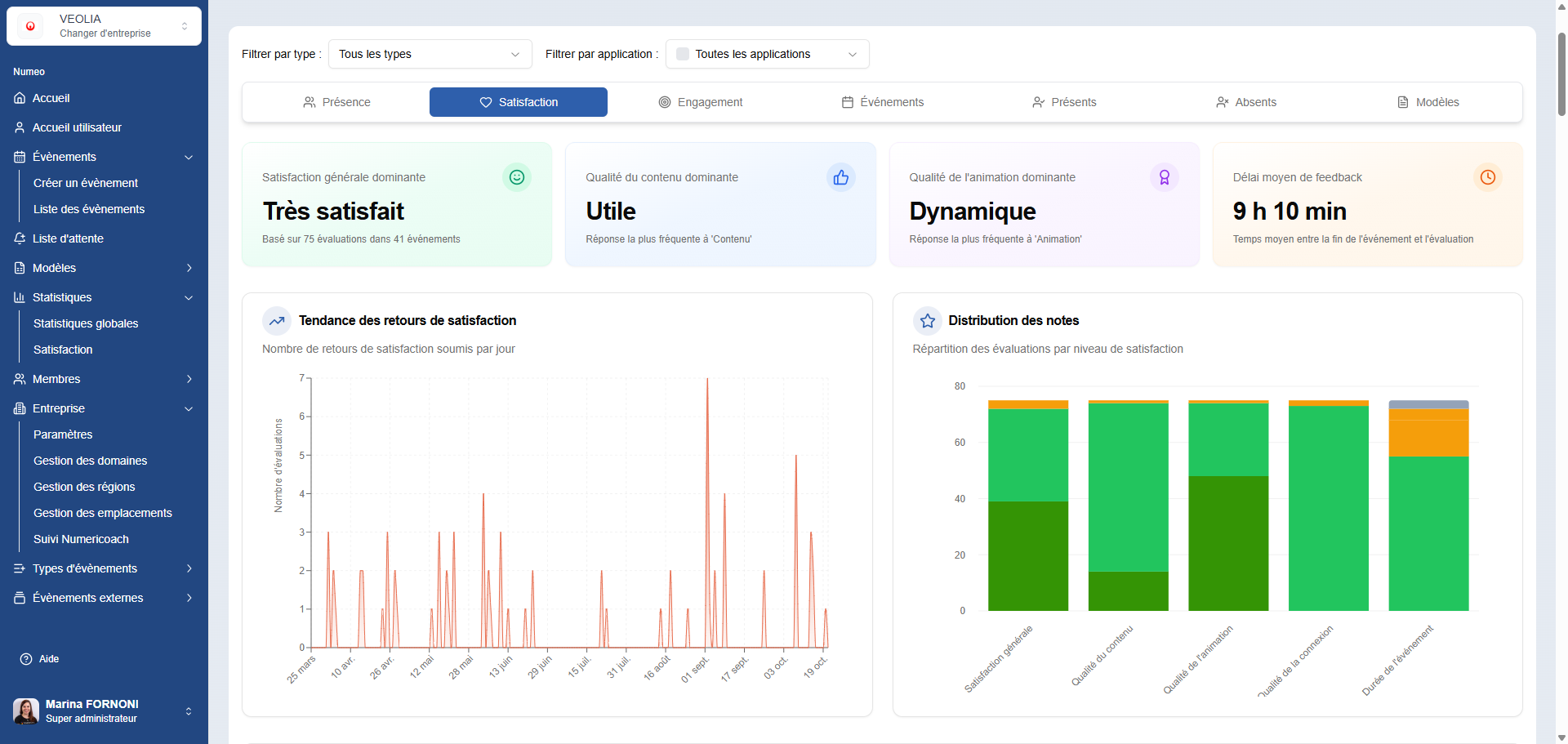Click the trend arrow icon beside Tendance title
Screen dimensions: 1568x744
277,321
